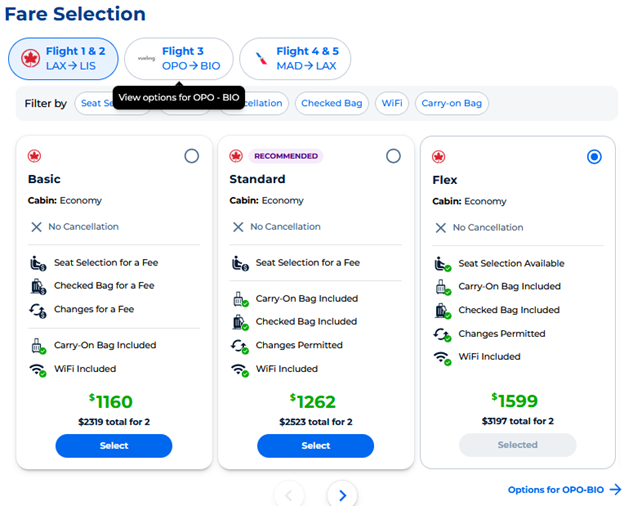Screen dimensions: 624x506
Task: Choose the Standard fare radio button
Action: click(x=393, y=156)
